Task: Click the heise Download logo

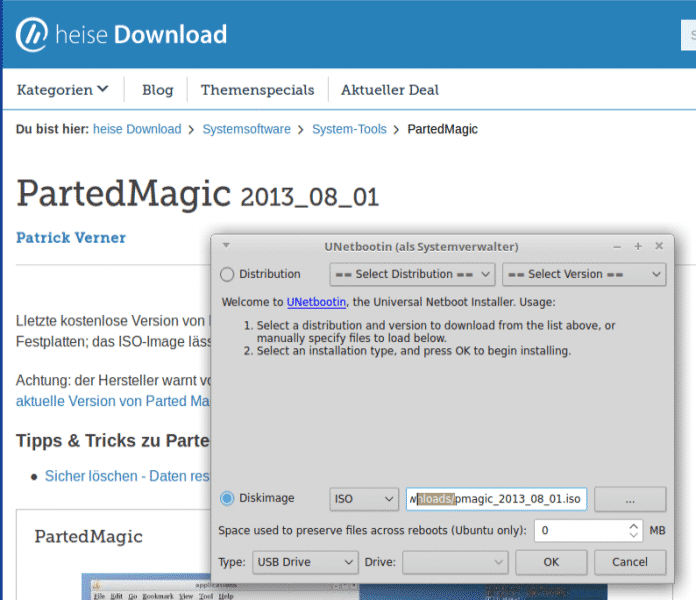Action: pyautogui.click(x=122, y=36)
